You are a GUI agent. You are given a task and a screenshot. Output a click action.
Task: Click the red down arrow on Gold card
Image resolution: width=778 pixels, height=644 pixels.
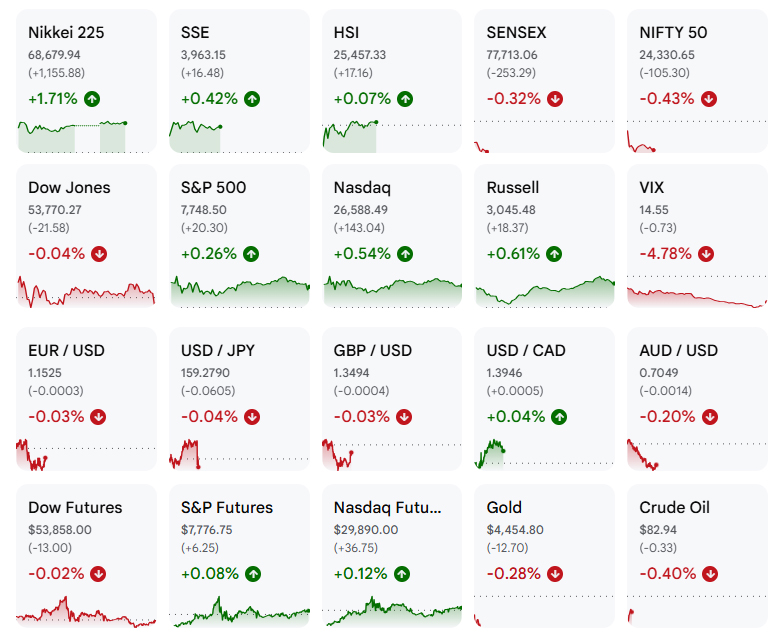tap(555, 574)
